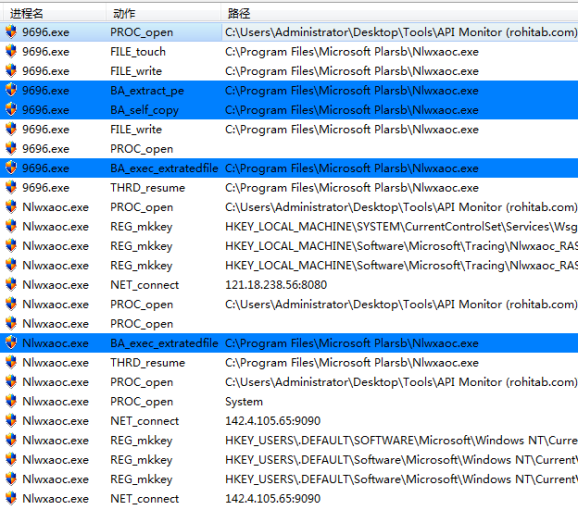This screenshot has width=578, height=511.
Task: Click path cell of 9696.exe BA_exec_extratedfile row
Action: coord(352,168)
